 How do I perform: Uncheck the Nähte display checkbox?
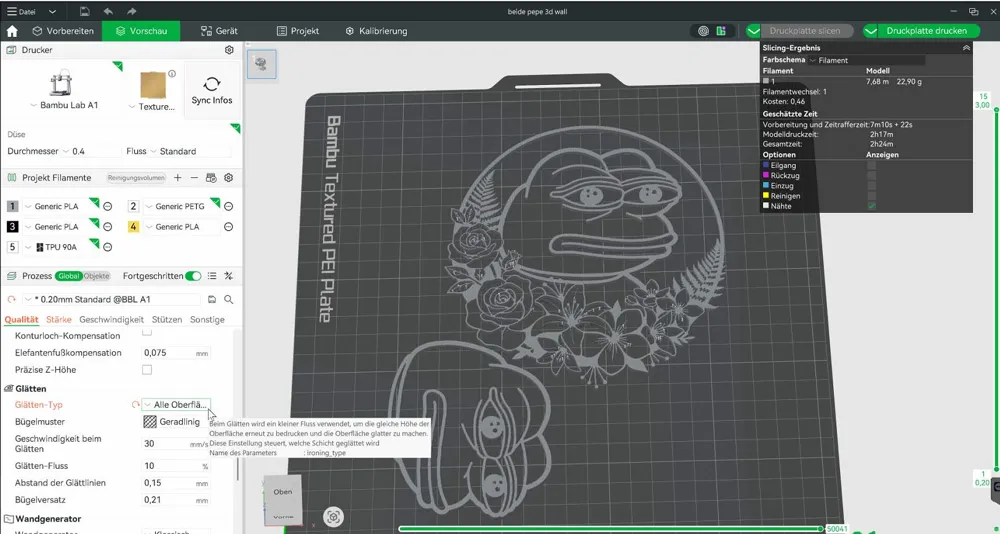pos(871,206)
